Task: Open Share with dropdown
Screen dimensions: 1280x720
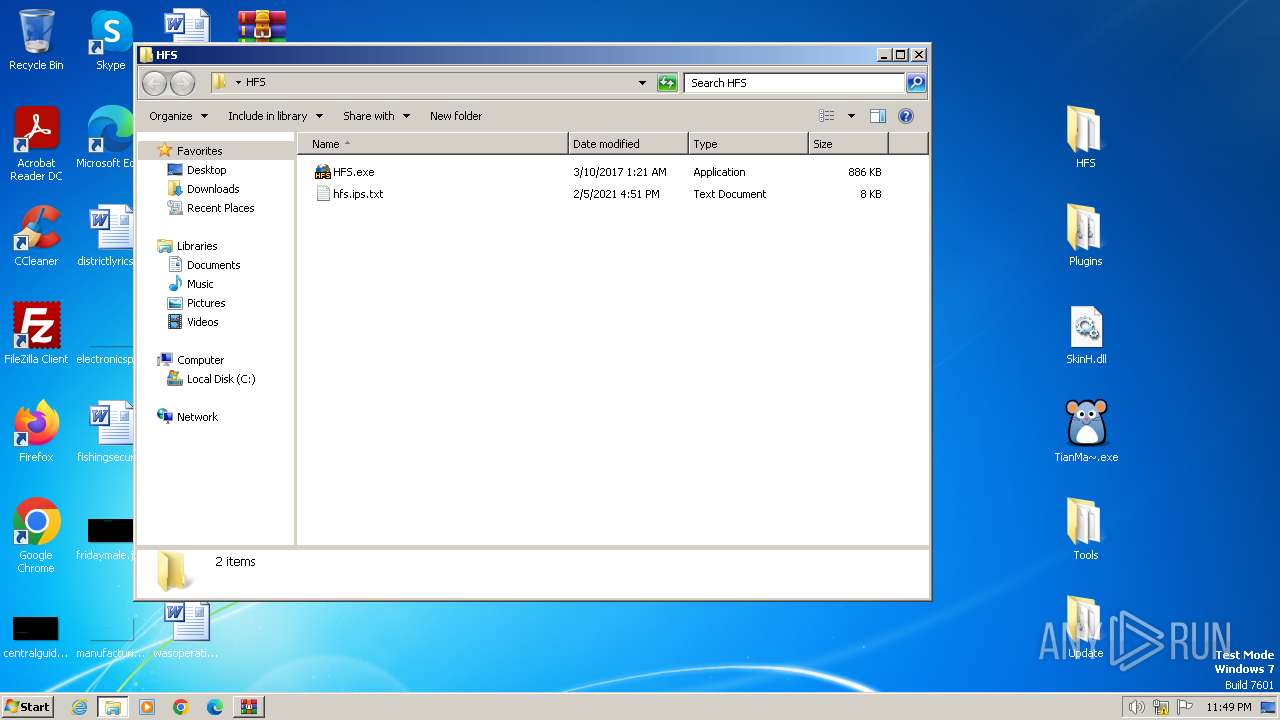Action: coord(376,116)
